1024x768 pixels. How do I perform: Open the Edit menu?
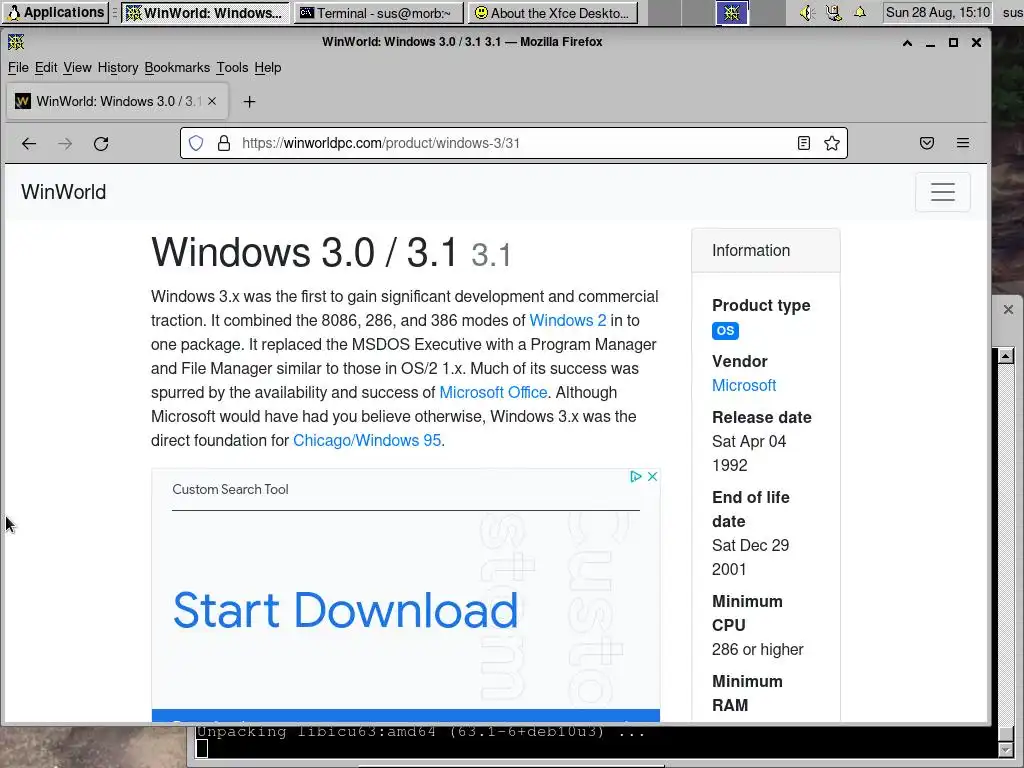coord(46,67)
